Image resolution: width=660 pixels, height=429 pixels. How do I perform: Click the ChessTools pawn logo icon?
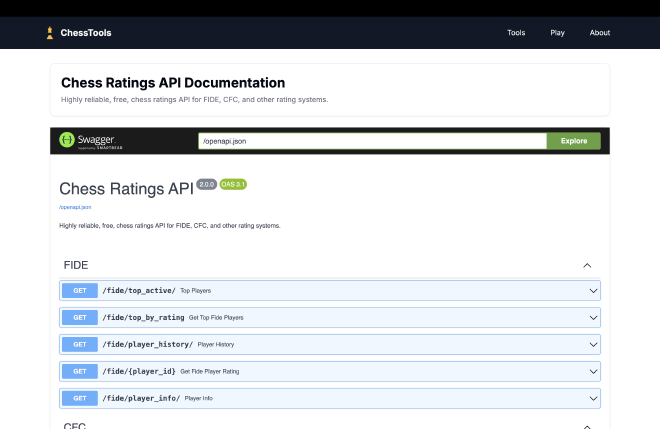click(x=48, y=33)
